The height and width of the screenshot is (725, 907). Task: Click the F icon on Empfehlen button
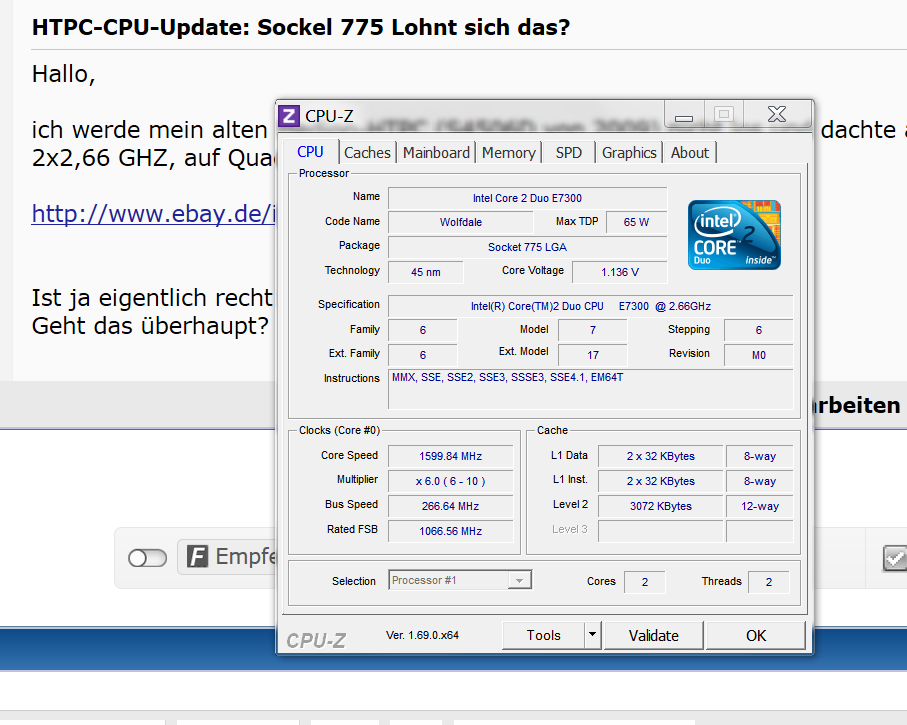[x=197, y=557]
